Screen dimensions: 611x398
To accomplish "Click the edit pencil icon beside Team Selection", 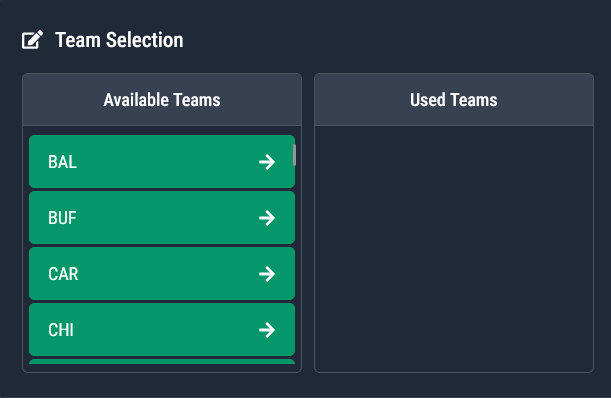I will click(x=32, y=40).
